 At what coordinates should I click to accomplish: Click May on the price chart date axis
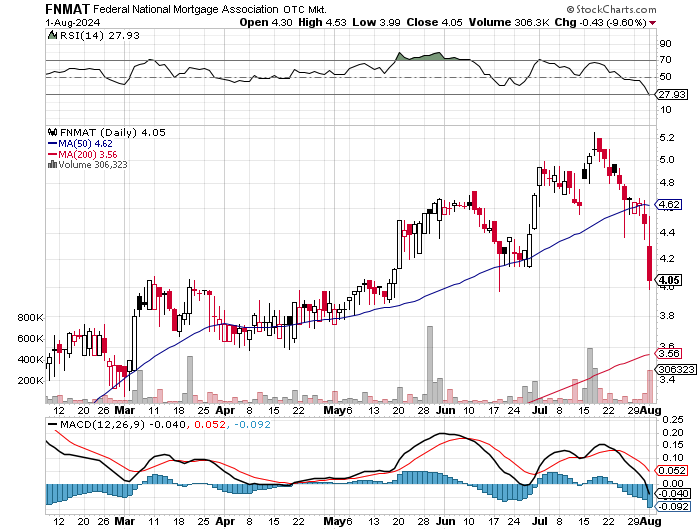pyautogui.click(x=334, y=410)
